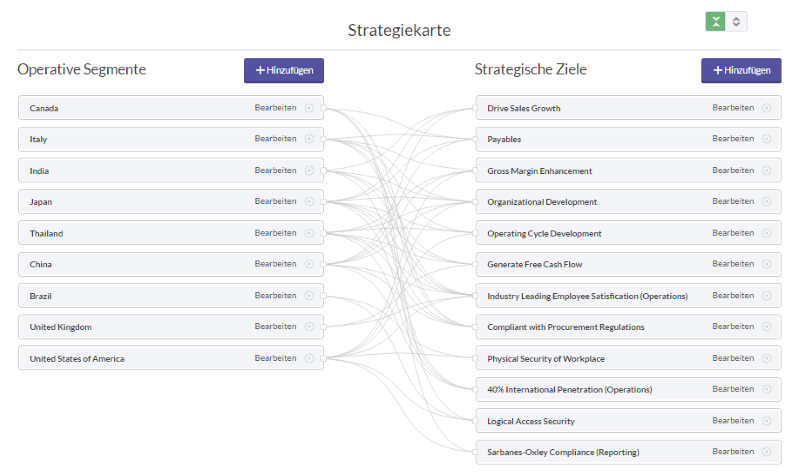
Task: Click the arrow icon beside Italy's Bearbeiten
Action: pyautogui.click(x=309, y=139)
